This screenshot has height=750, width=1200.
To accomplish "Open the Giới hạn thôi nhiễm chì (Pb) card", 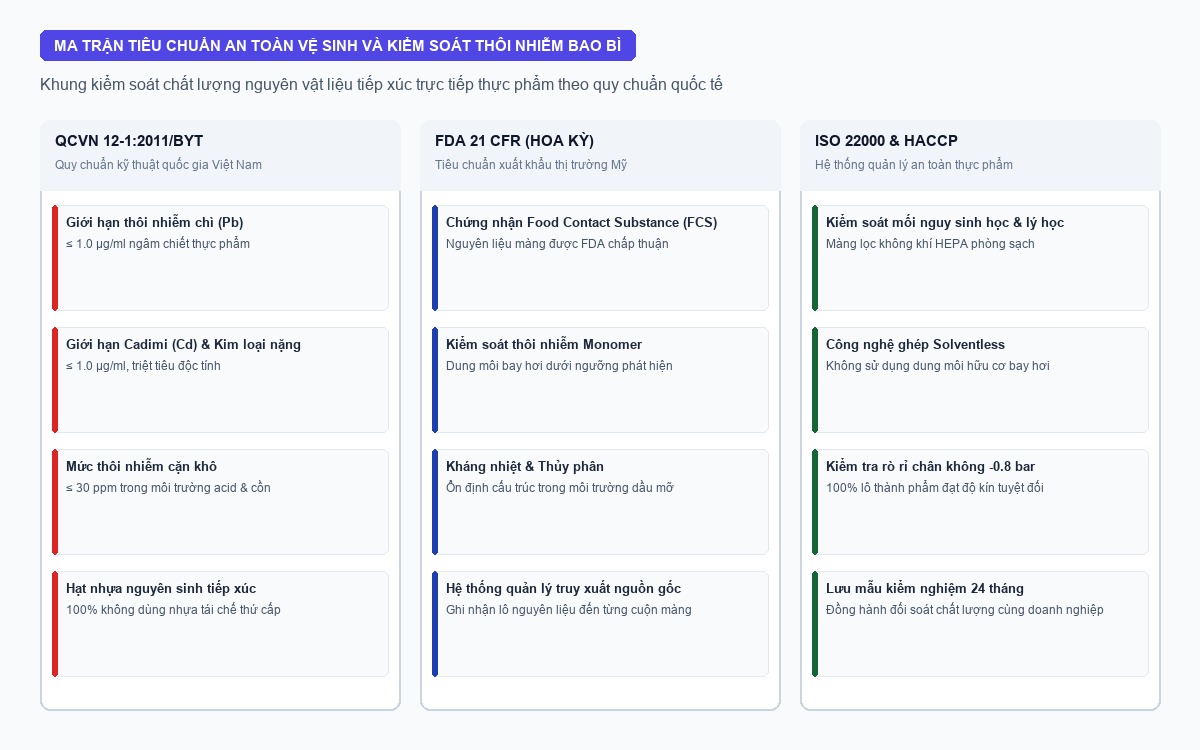I will (x=220, y=258).
